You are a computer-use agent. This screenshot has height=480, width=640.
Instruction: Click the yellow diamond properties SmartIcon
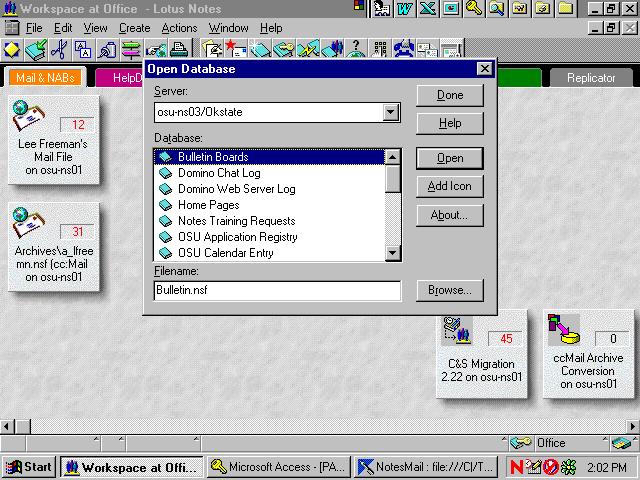tap(12, 50)
